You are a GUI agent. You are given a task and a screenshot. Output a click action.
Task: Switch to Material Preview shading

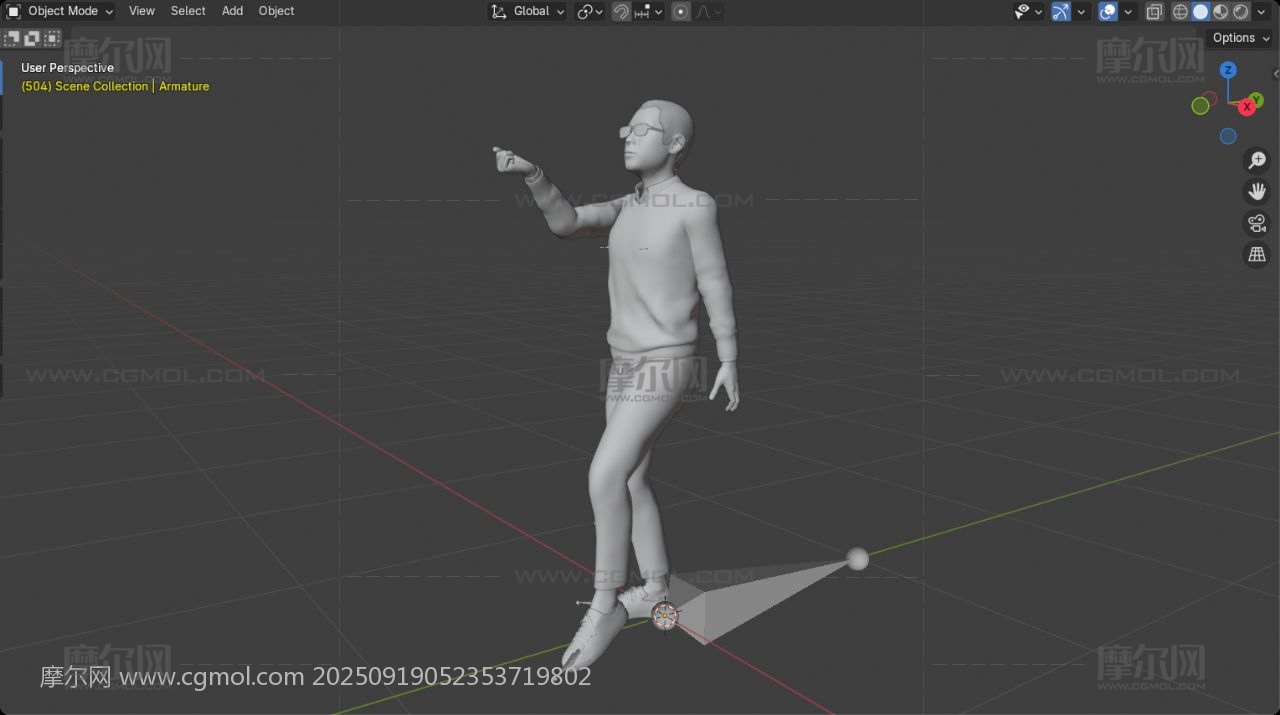[x=1221, y=11]
